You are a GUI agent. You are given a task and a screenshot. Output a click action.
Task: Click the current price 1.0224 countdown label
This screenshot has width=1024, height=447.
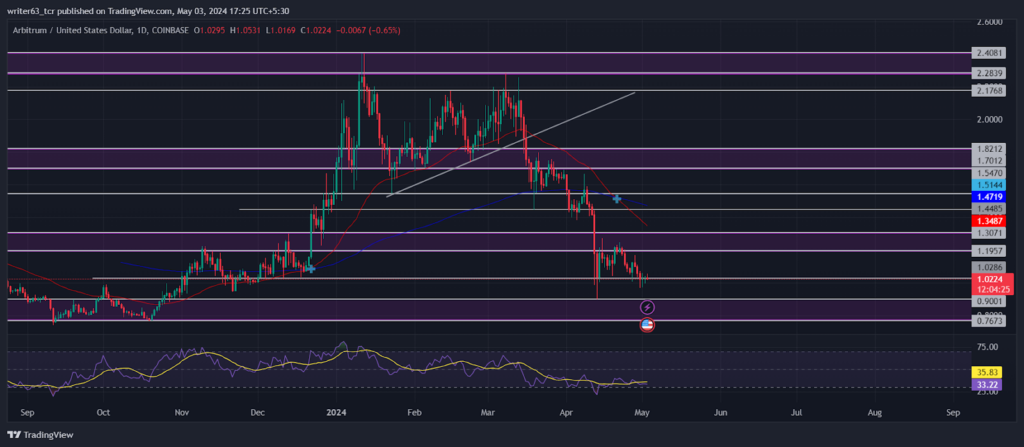click(993, 284)
